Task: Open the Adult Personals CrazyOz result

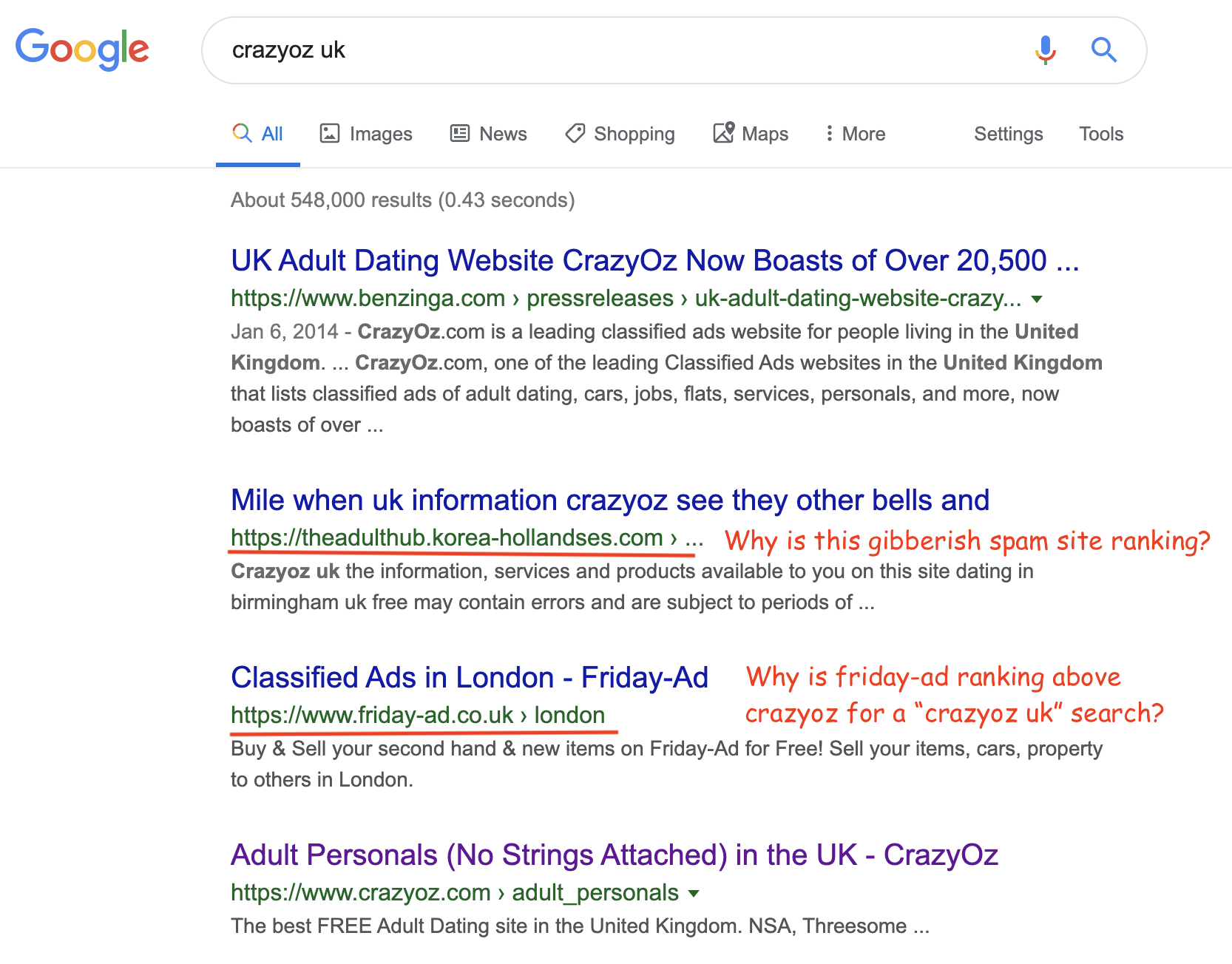Action: point(615,855)
